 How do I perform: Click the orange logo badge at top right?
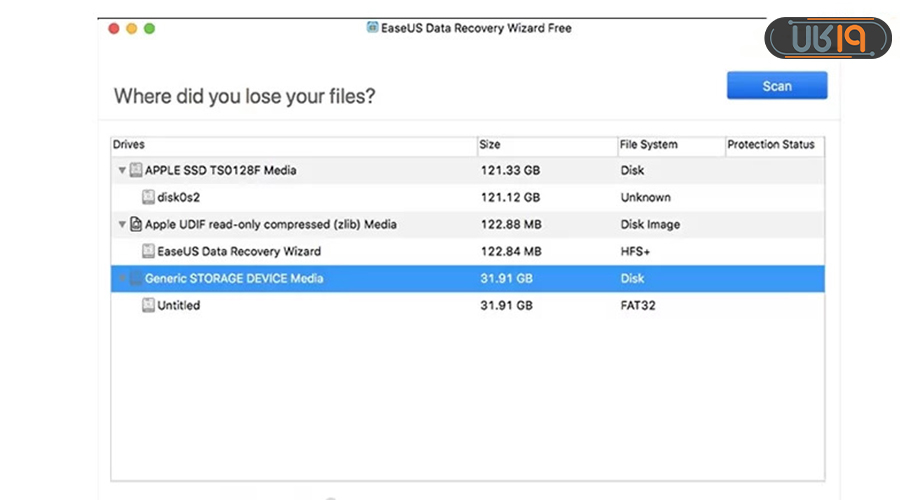click(x=828, y=38)
